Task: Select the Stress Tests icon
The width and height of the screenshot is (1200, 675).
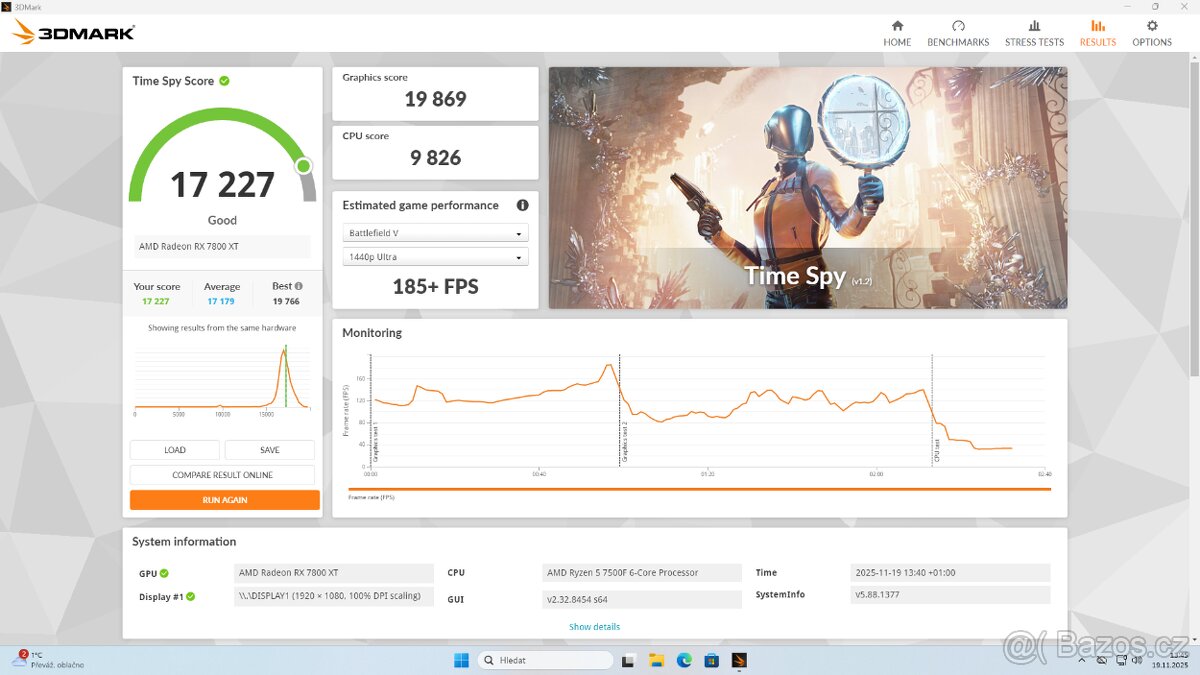Action: point(1034,31)
